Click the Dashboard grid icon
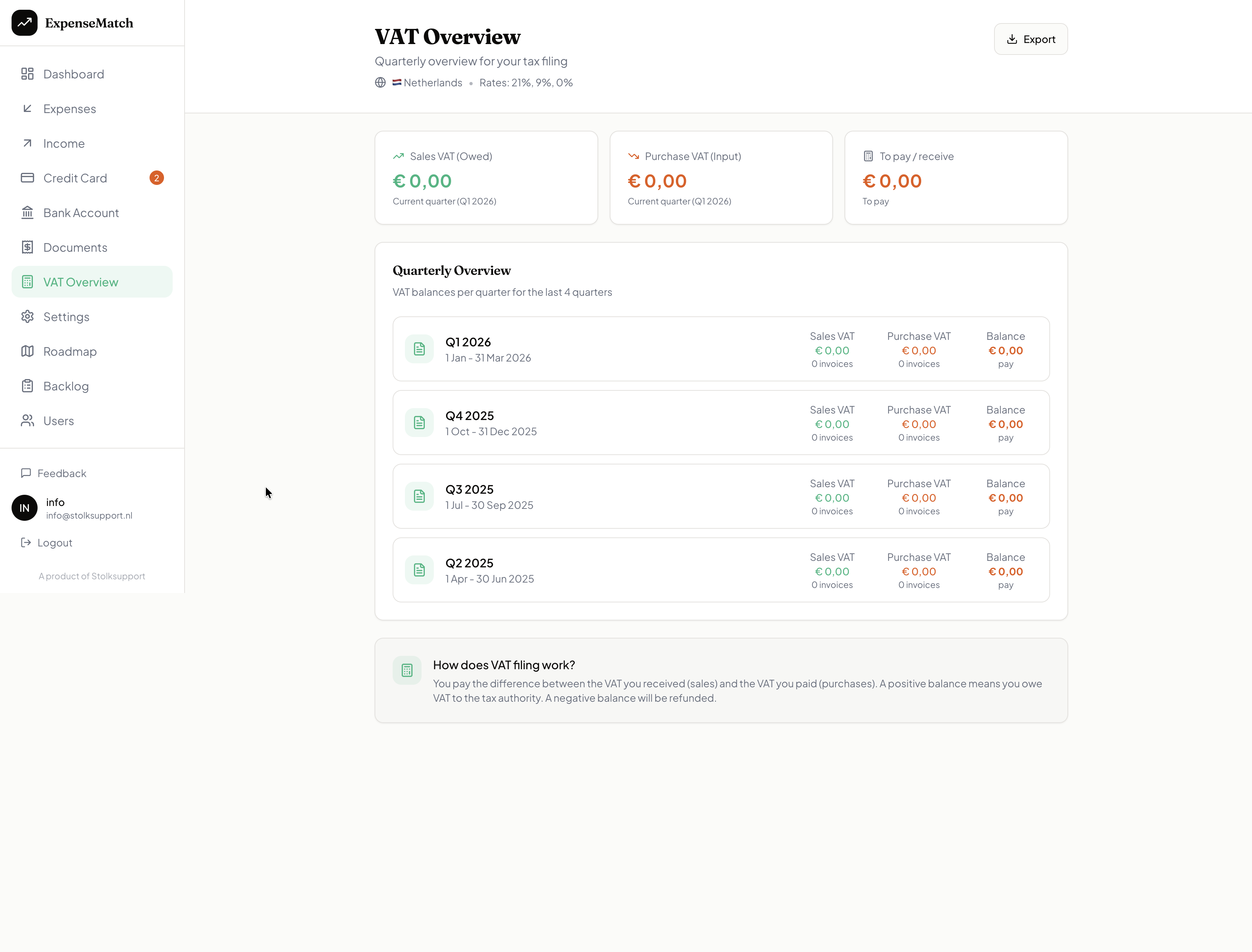The width and height of the screenshot is (1252, 952). (28, 74)
